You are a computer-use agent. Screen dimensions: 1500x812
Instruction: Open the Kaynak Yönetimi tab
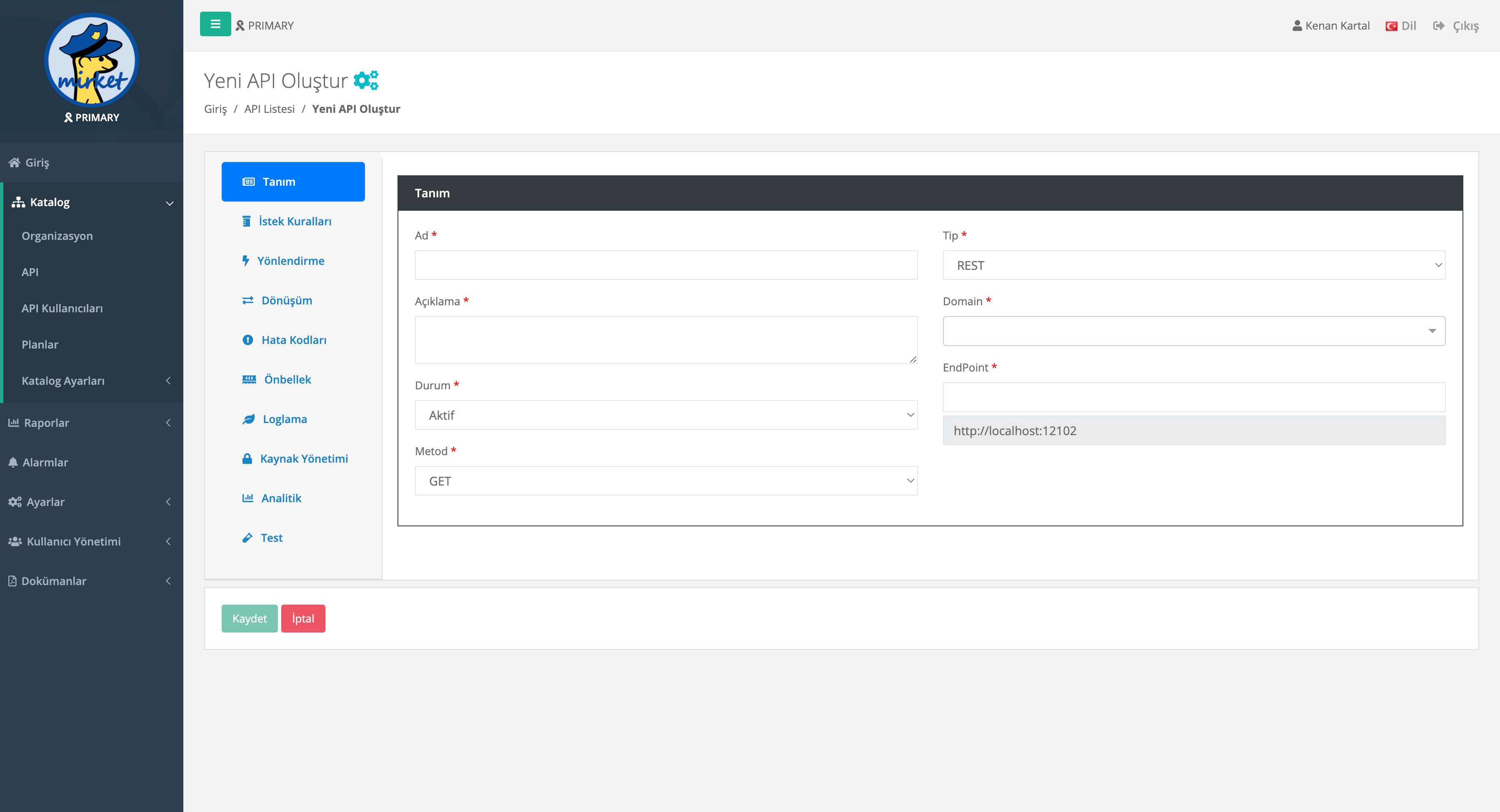(293, 459)
